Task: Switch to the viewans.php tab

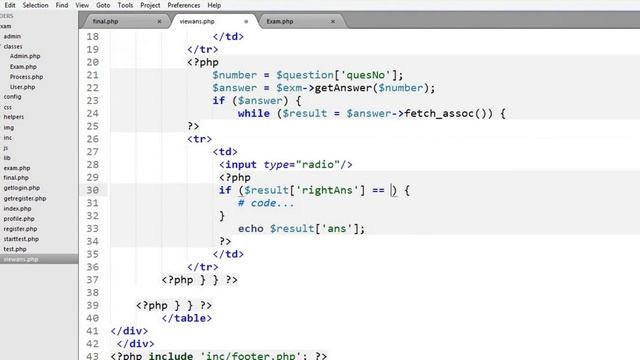Action: (197, 21)
